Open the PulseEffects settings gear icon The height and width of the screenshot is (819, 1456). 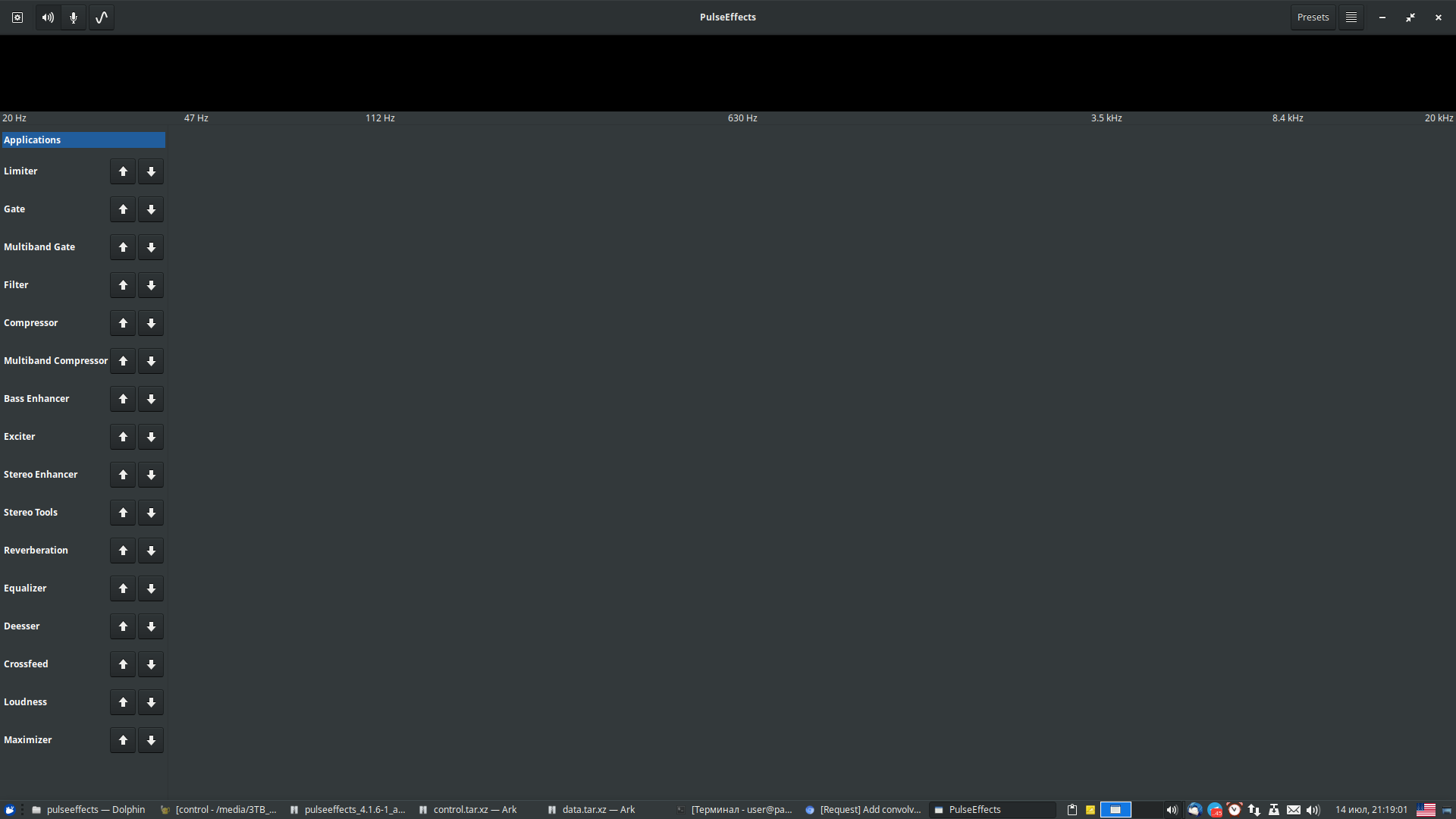[17, 17]
